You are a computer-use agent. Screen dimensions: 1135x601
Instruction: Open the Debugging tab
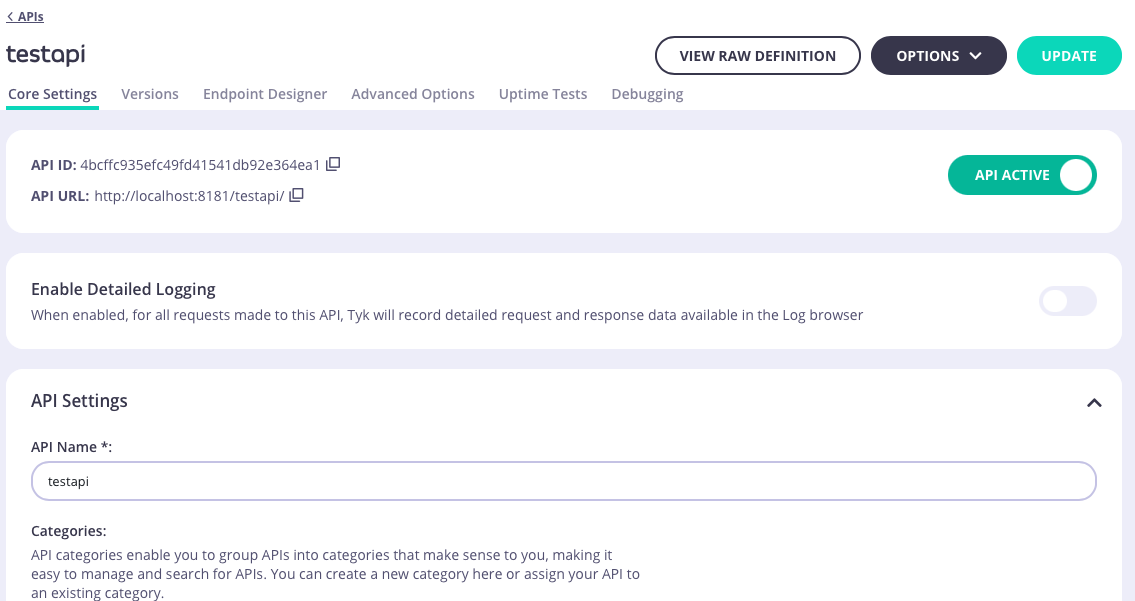coord(647,94)
